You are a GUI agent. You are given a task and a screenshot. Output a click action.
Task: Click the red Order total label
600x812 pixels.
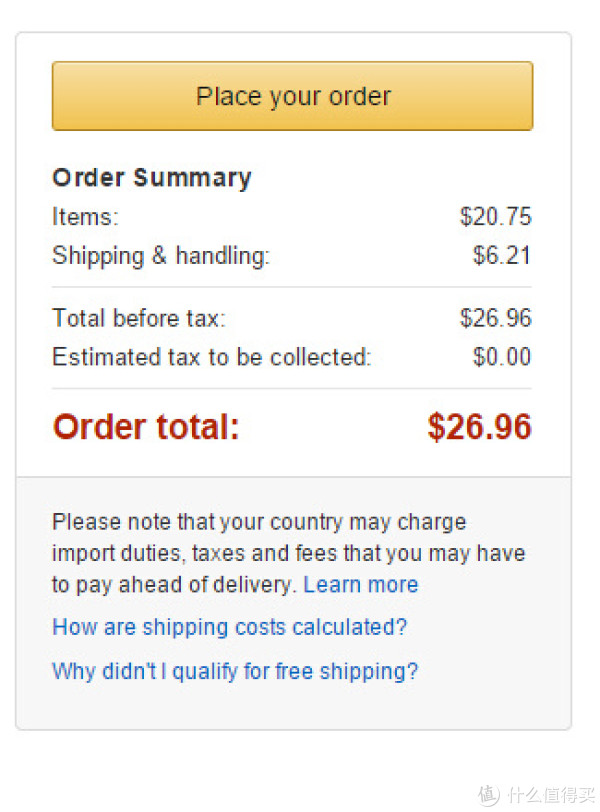point(146,427)
